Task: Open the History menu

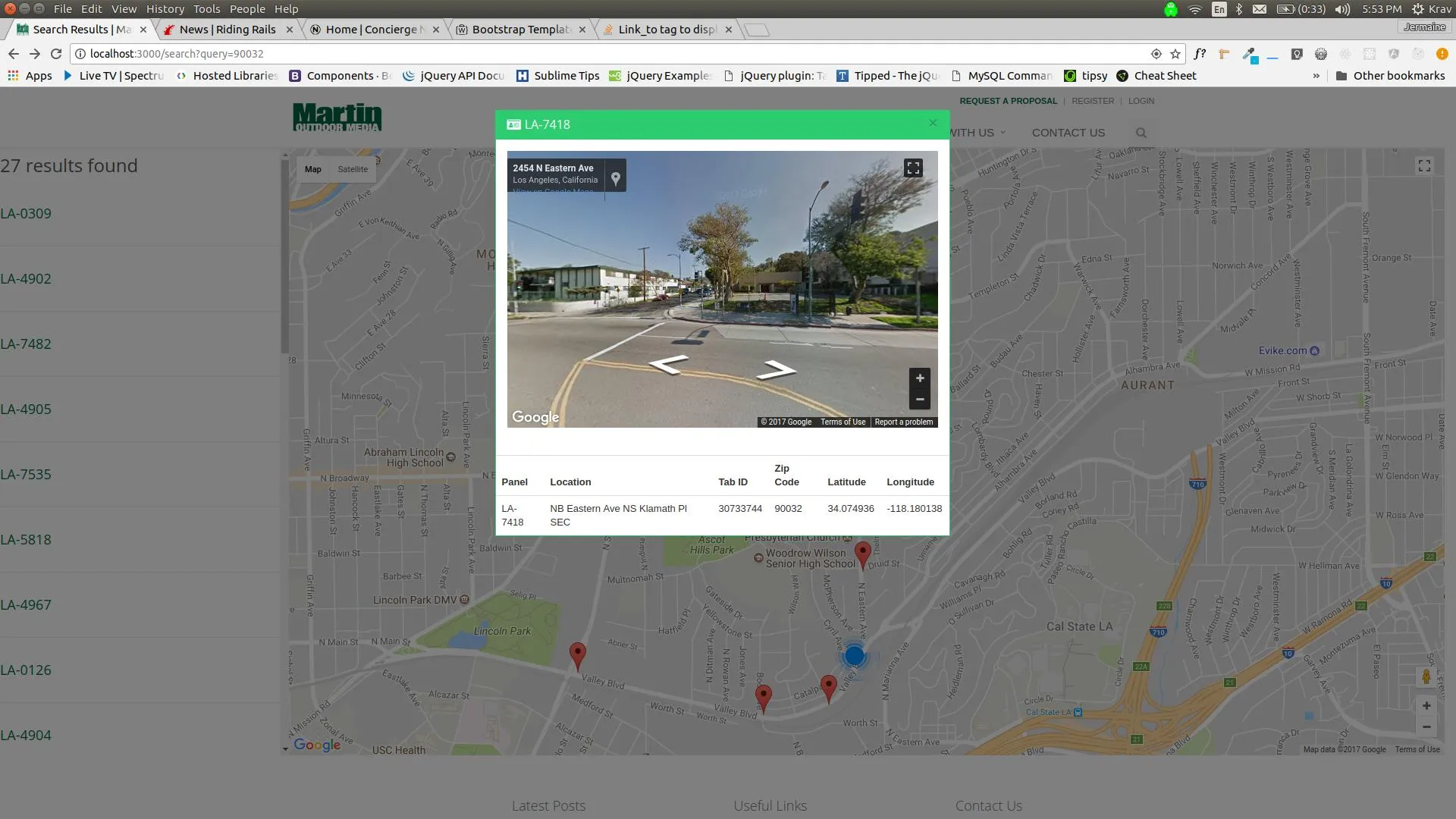Action: [165, 9]
